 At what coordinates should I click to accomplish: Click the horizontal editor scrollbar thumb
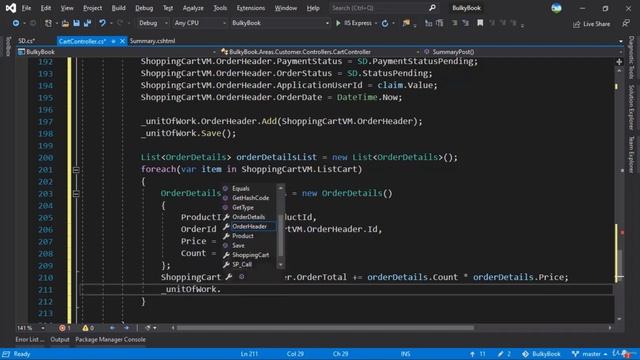coord(325,328)
